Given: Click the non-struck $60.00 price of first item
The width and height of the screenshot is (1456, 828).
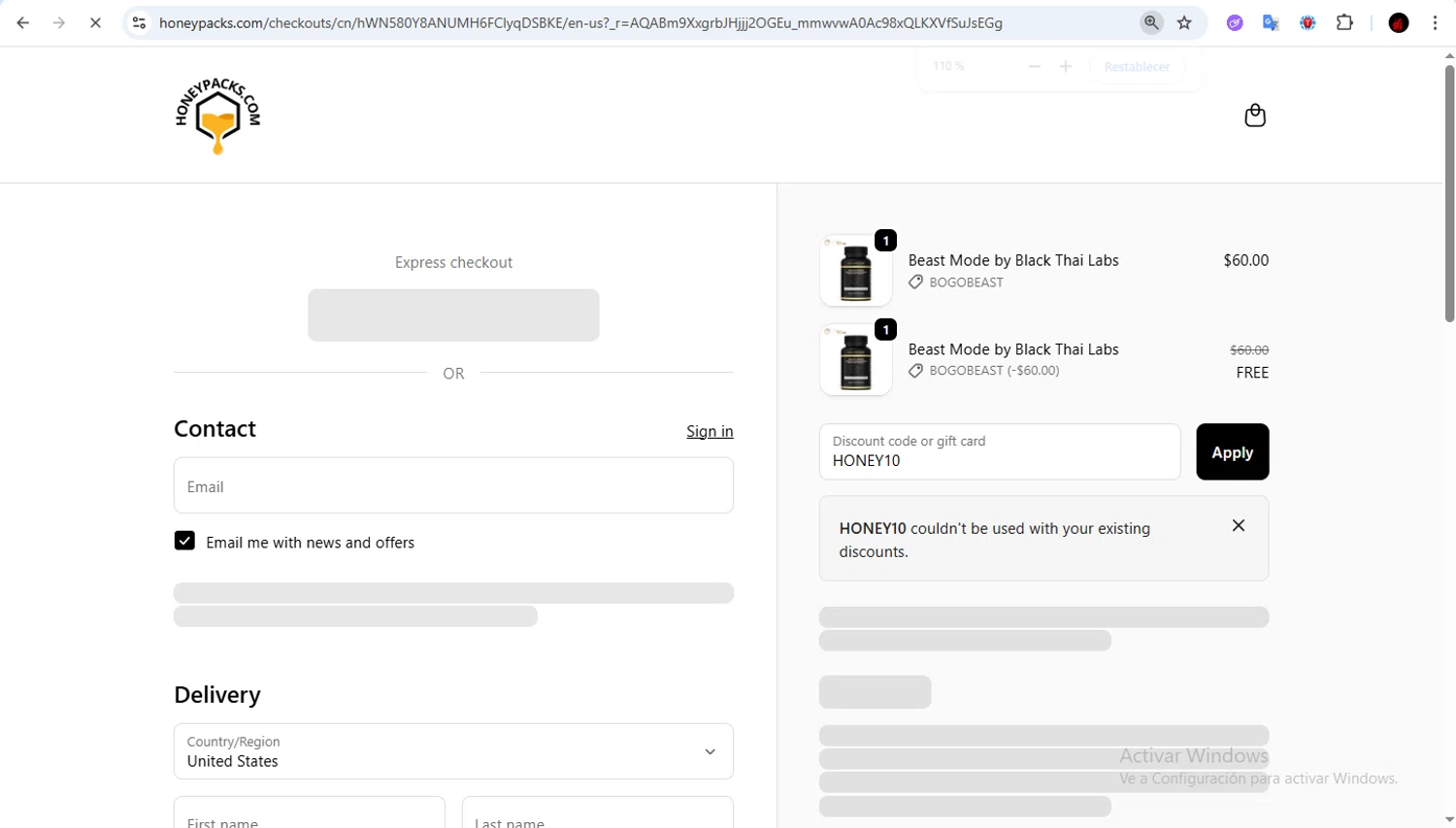Looking at the screenshot, I should coord(1245,260).
